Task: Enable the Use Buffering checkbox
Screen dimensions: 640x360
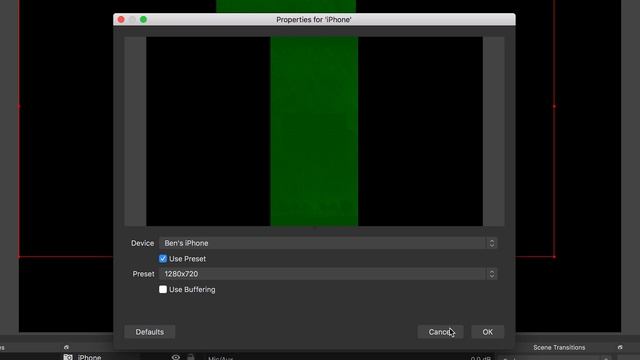Action: point(163,289)
